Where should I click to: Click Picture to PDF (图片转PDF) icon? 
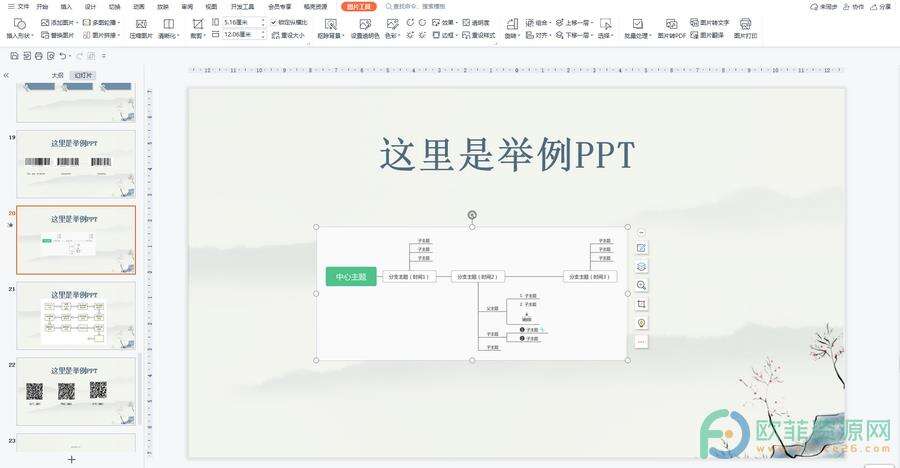click(x=672, y=24)
